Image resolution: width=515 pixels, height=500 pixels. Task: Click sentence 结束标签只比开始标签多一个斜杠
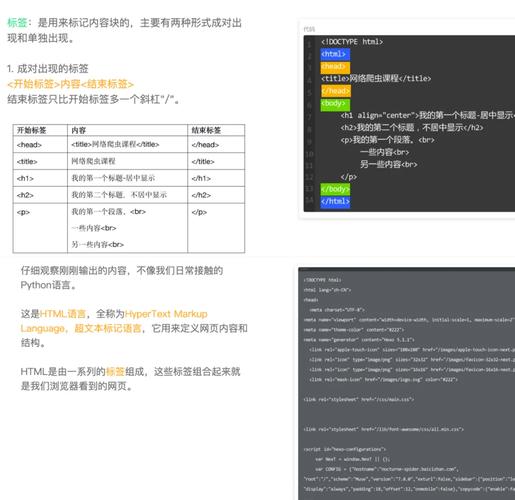point(93,99)
